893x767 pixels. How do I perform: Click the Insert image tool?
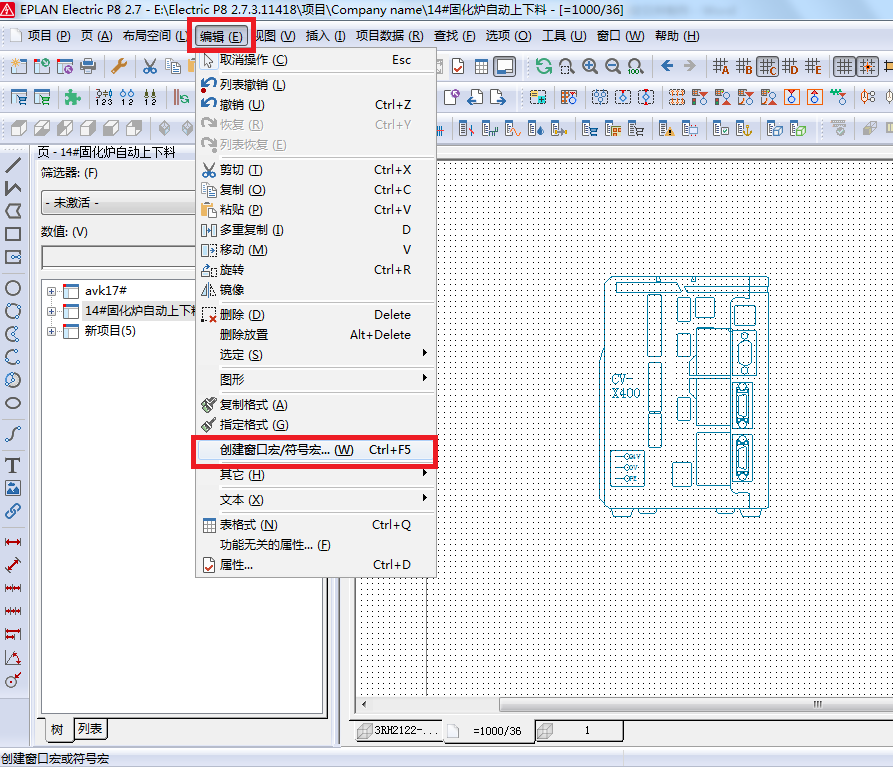coord(13,489)
